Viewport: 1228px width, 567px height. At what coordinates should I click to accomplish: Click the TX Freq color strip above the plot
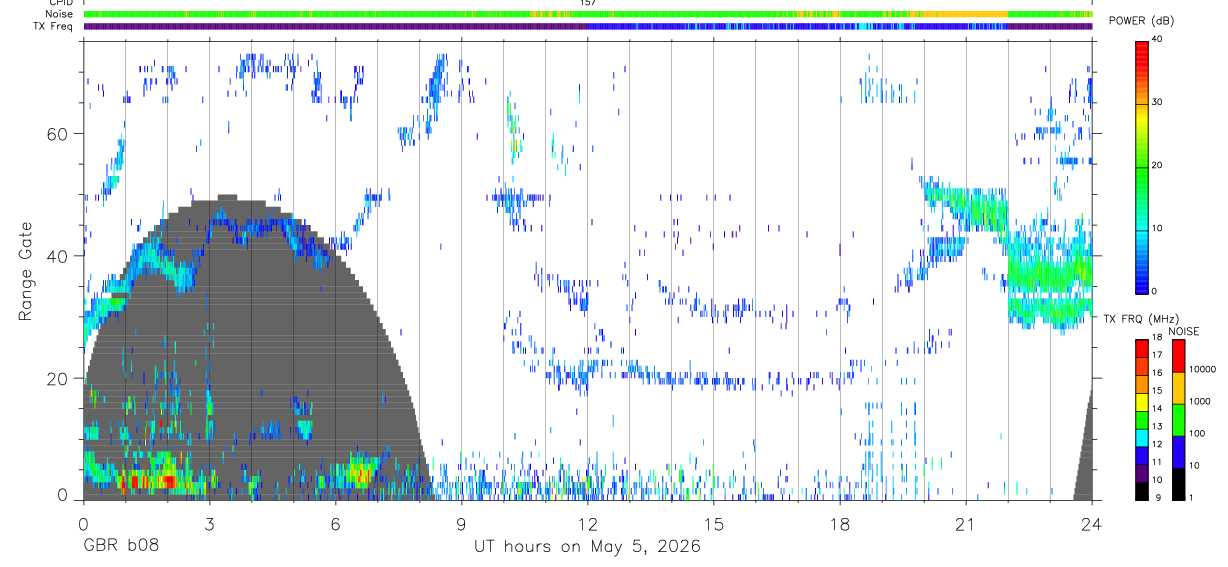tap(588, 26)
